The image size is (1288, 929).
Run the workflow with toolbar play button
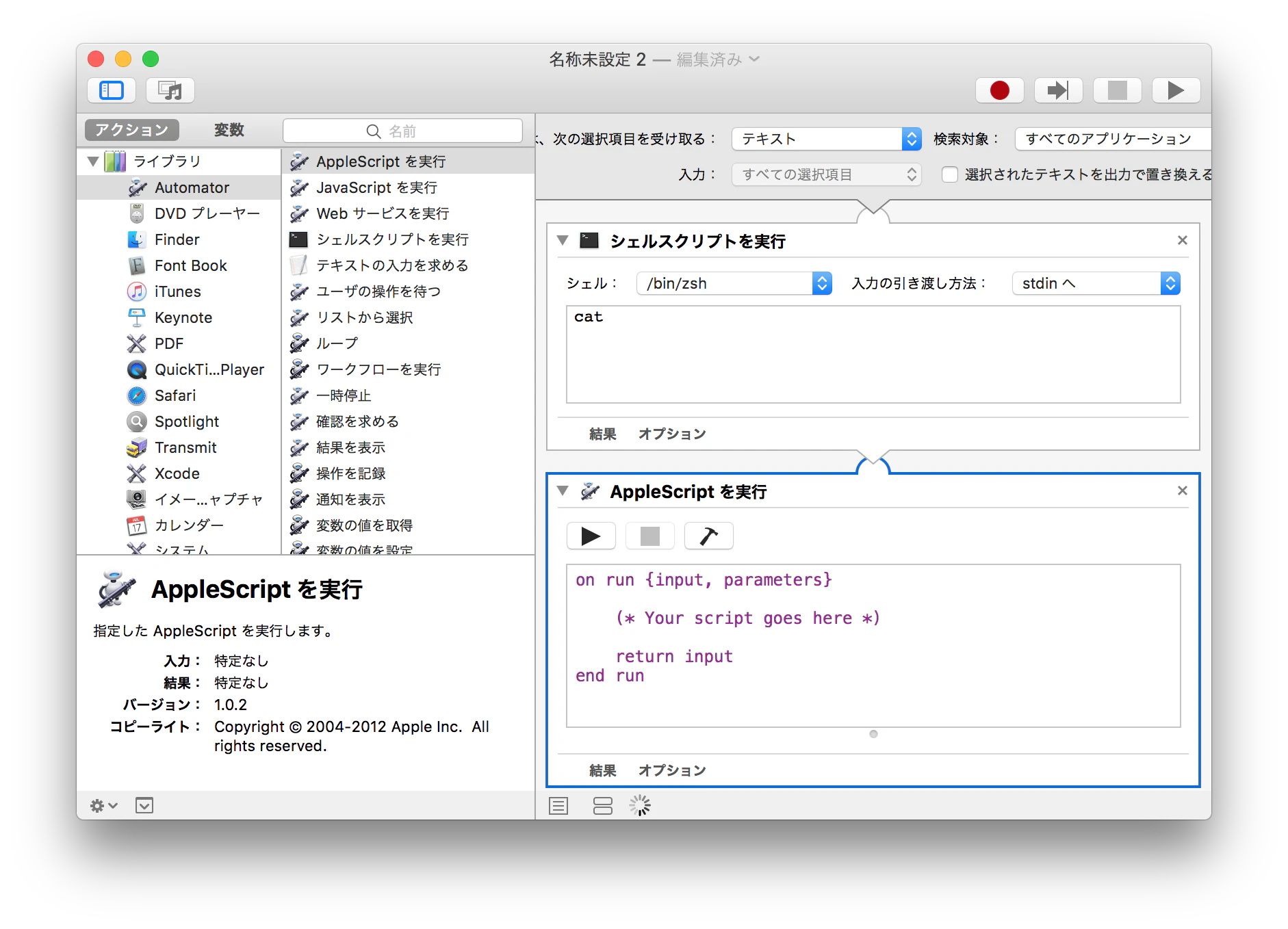[x=1176, y=90]
